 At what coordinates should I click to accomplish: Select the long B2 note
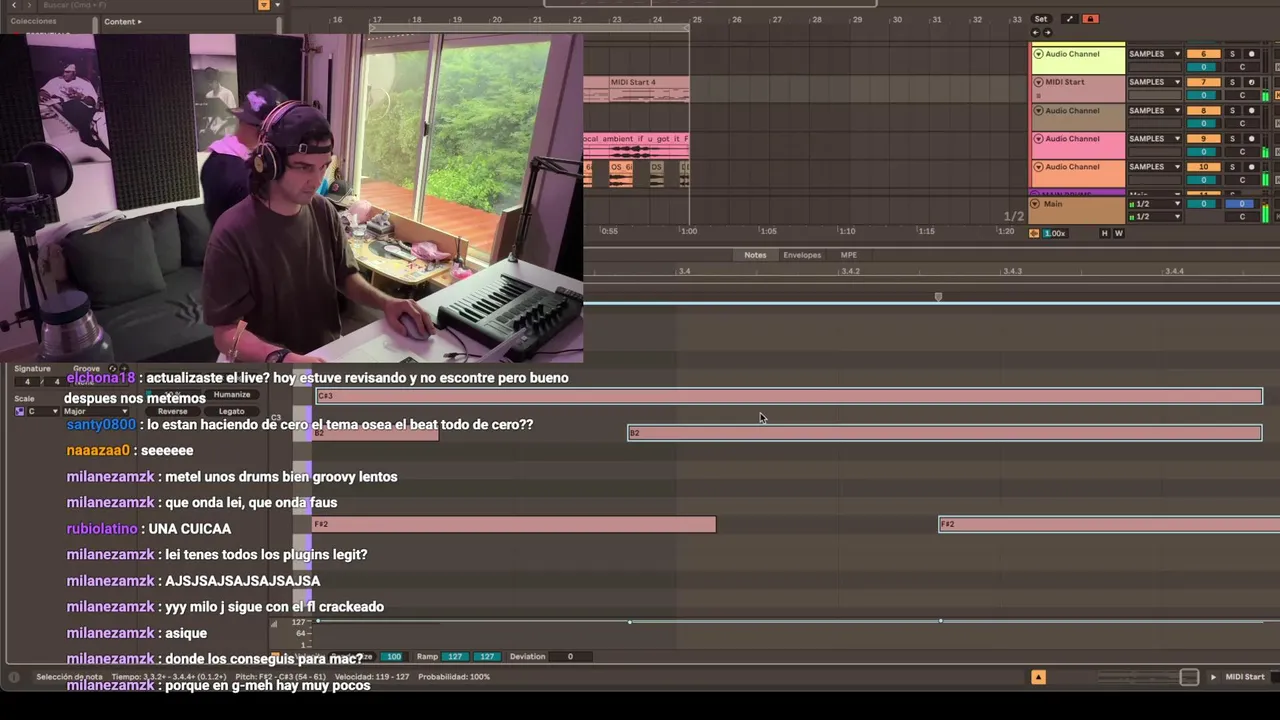pos(944,433)
